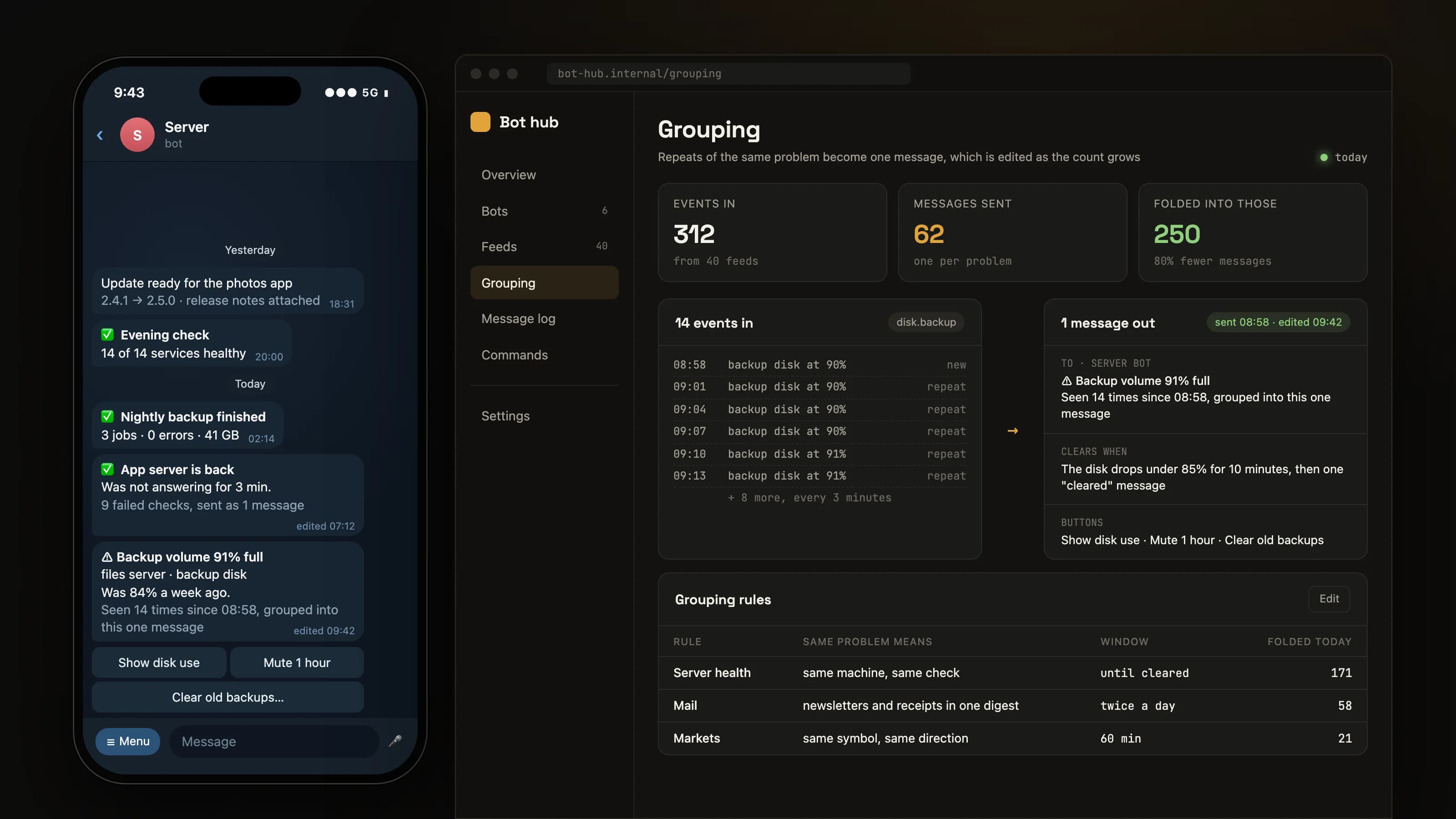The image size is (1456, 819).
Task: Select the Markets rule row
Action: (1012, 738)
